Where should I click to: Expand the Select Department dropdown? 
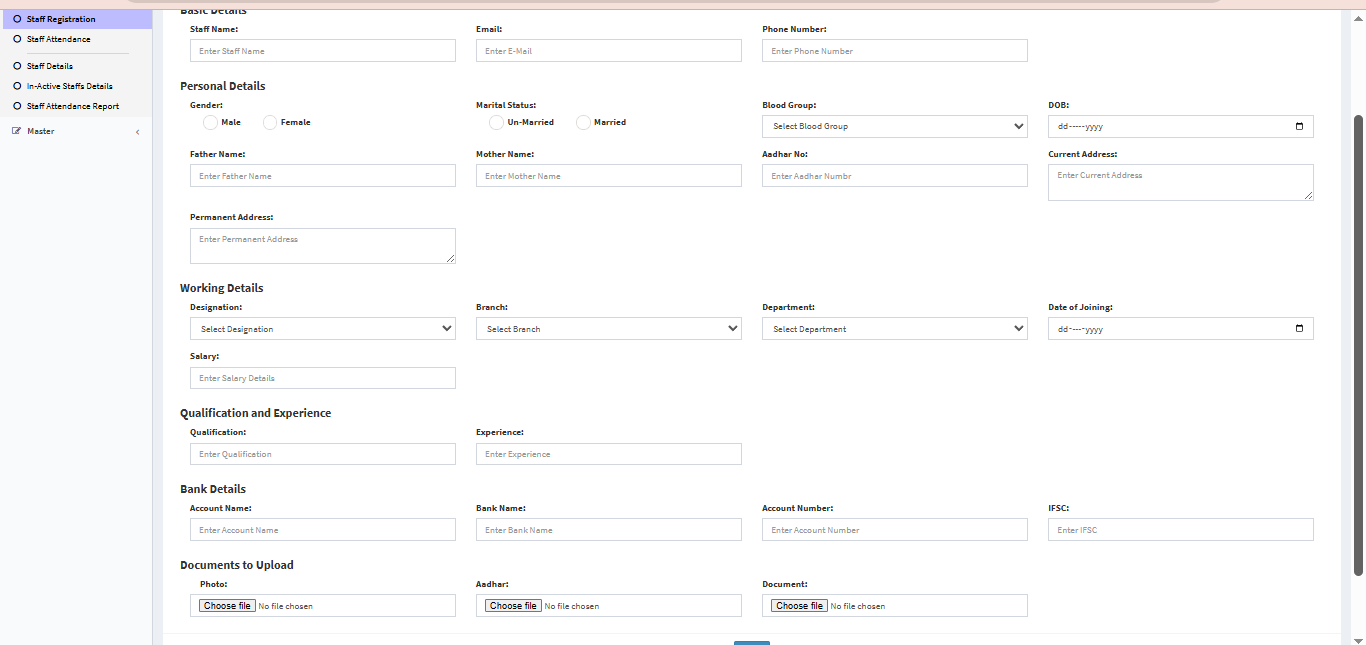point(894,329)
